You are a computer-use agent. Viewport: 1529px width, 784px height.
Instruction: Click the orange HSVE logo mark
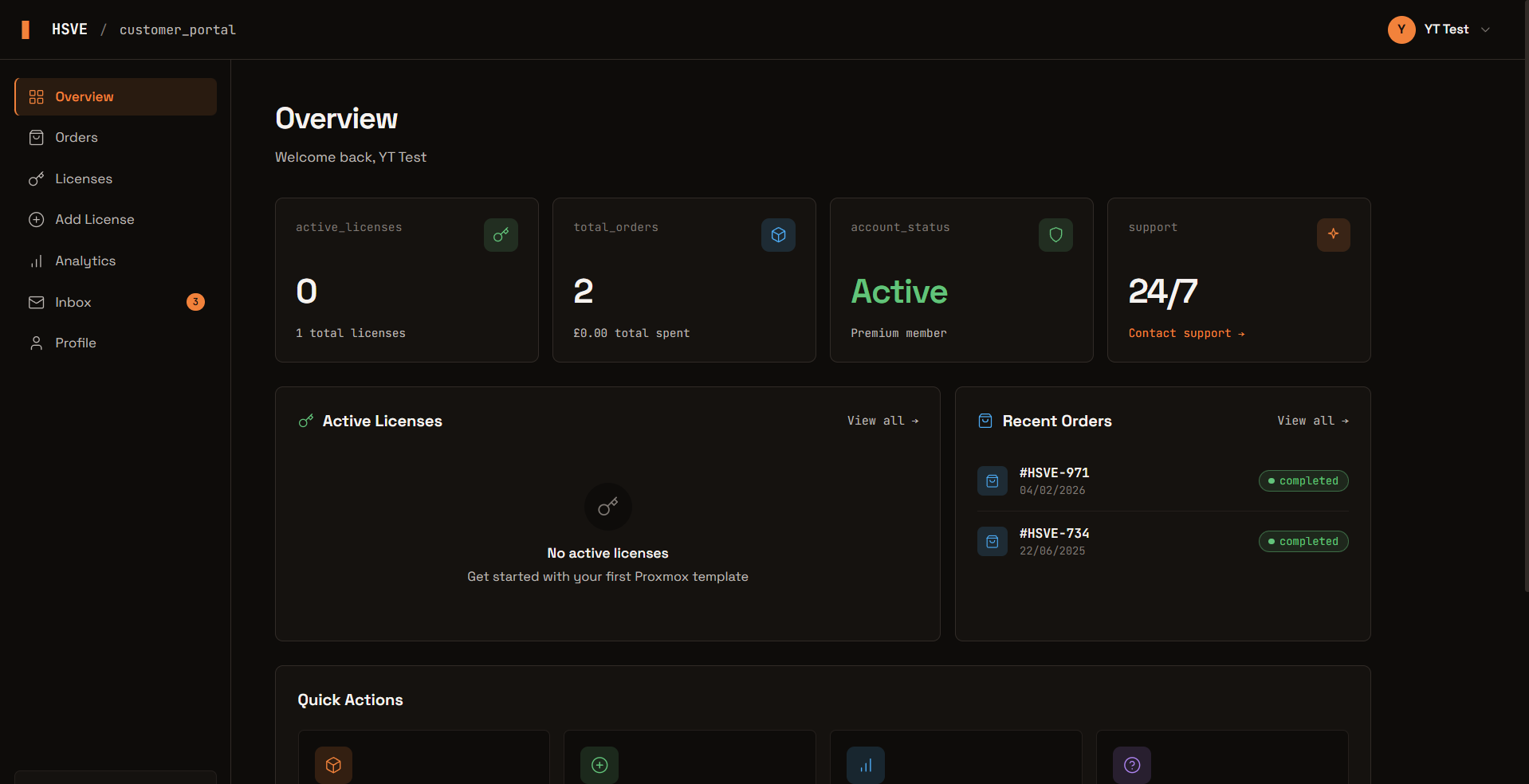point(26,29)
